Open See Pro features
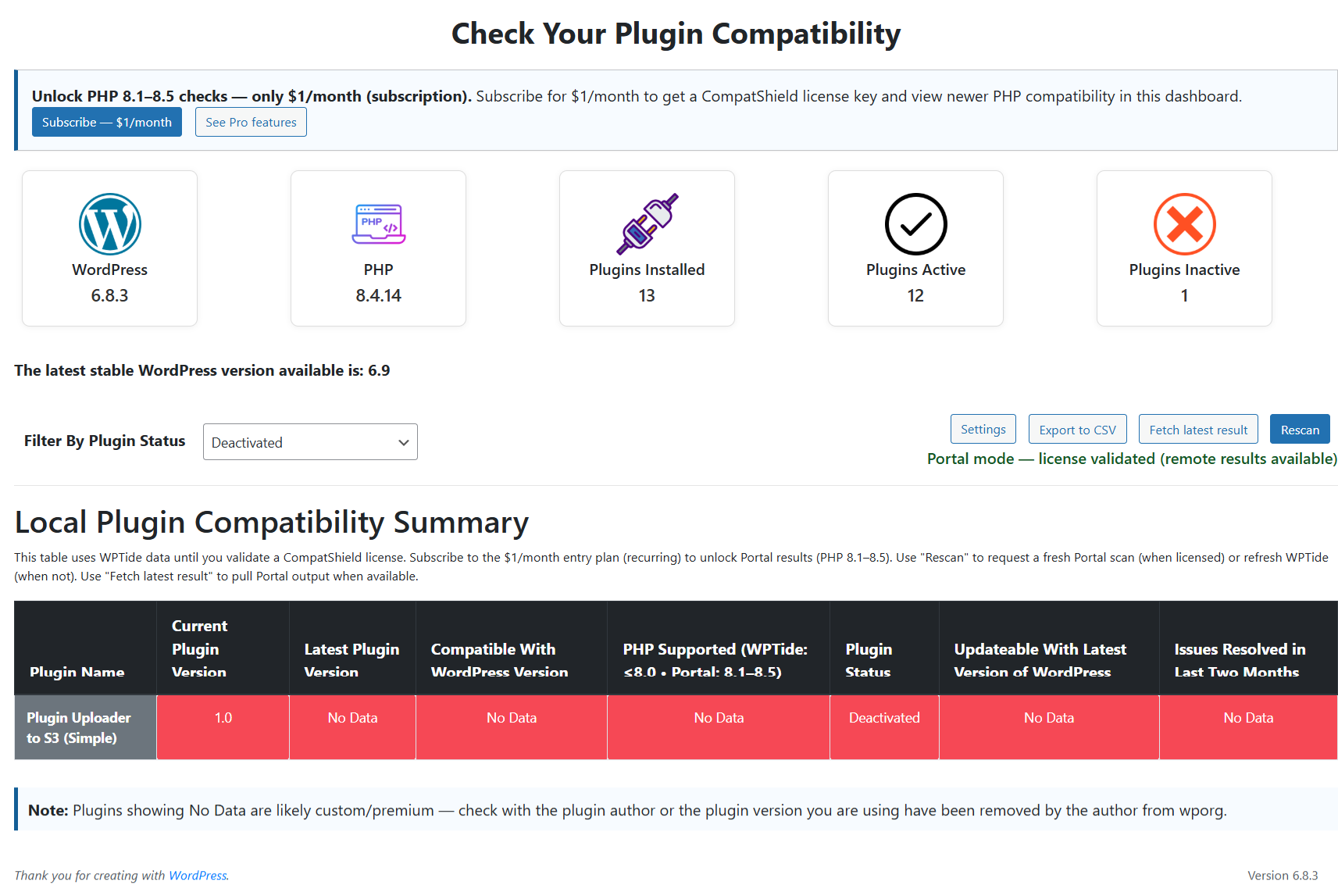 (x=251, y=123)
